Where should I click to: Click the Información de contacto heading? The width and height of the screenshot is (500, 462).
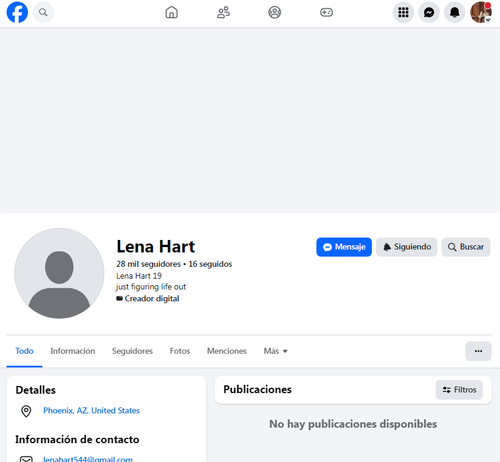[77, 439]
